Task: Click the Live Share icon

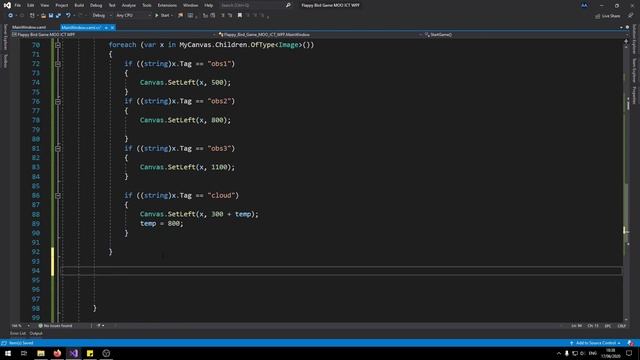Action: pos(598,16)
